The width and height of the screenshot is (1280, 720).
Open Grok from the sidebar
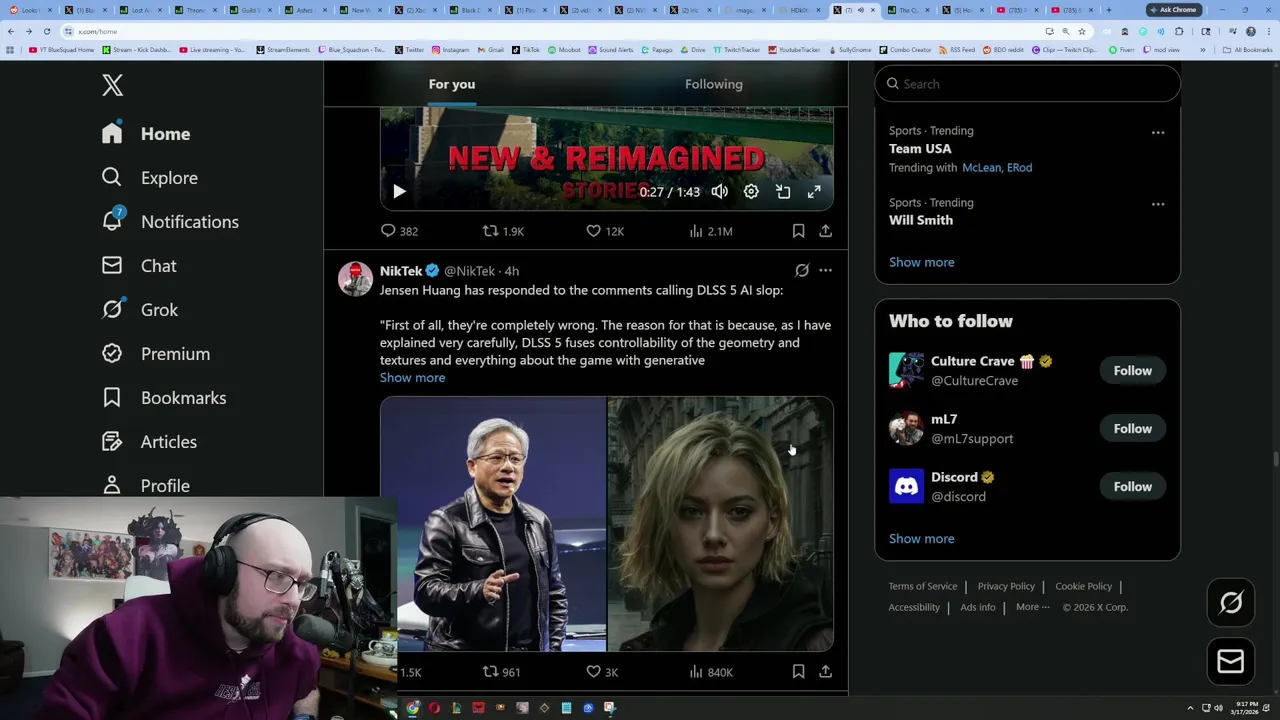pos(140,310)
